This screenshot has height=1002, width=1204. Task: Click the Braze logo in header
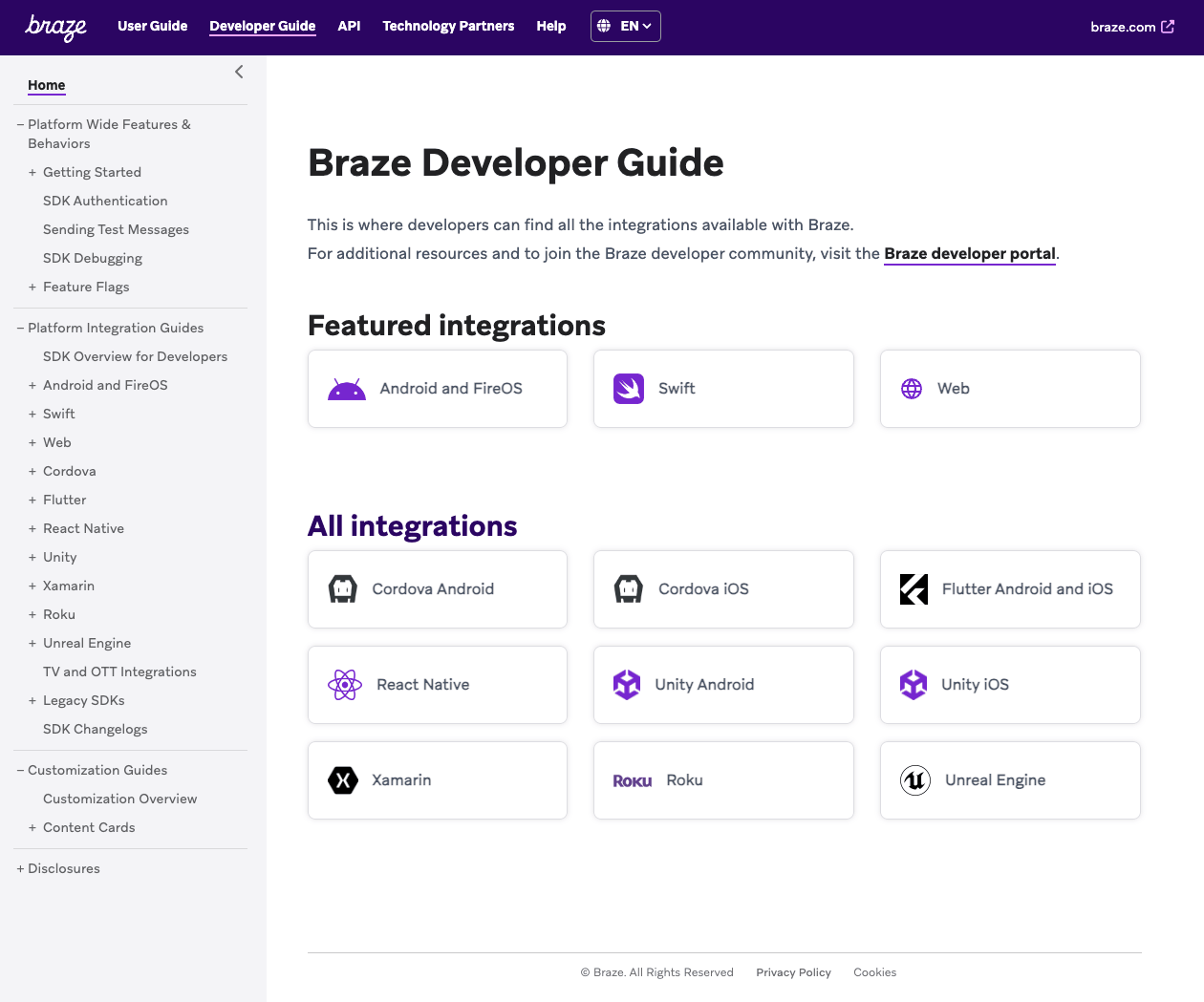click(x=55, y=27)
